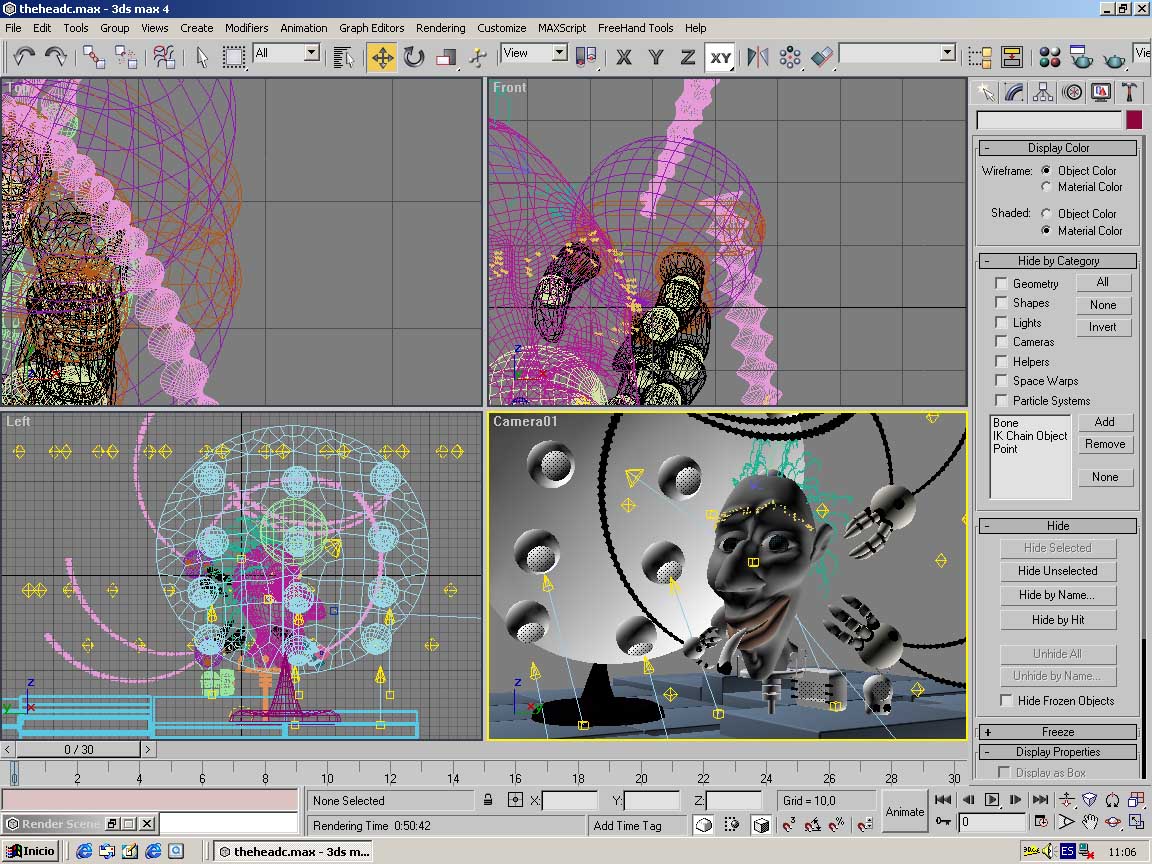Click the Hide Unselected button
The width and height of the screenshot is (1152, 864).
(1057, 571)
